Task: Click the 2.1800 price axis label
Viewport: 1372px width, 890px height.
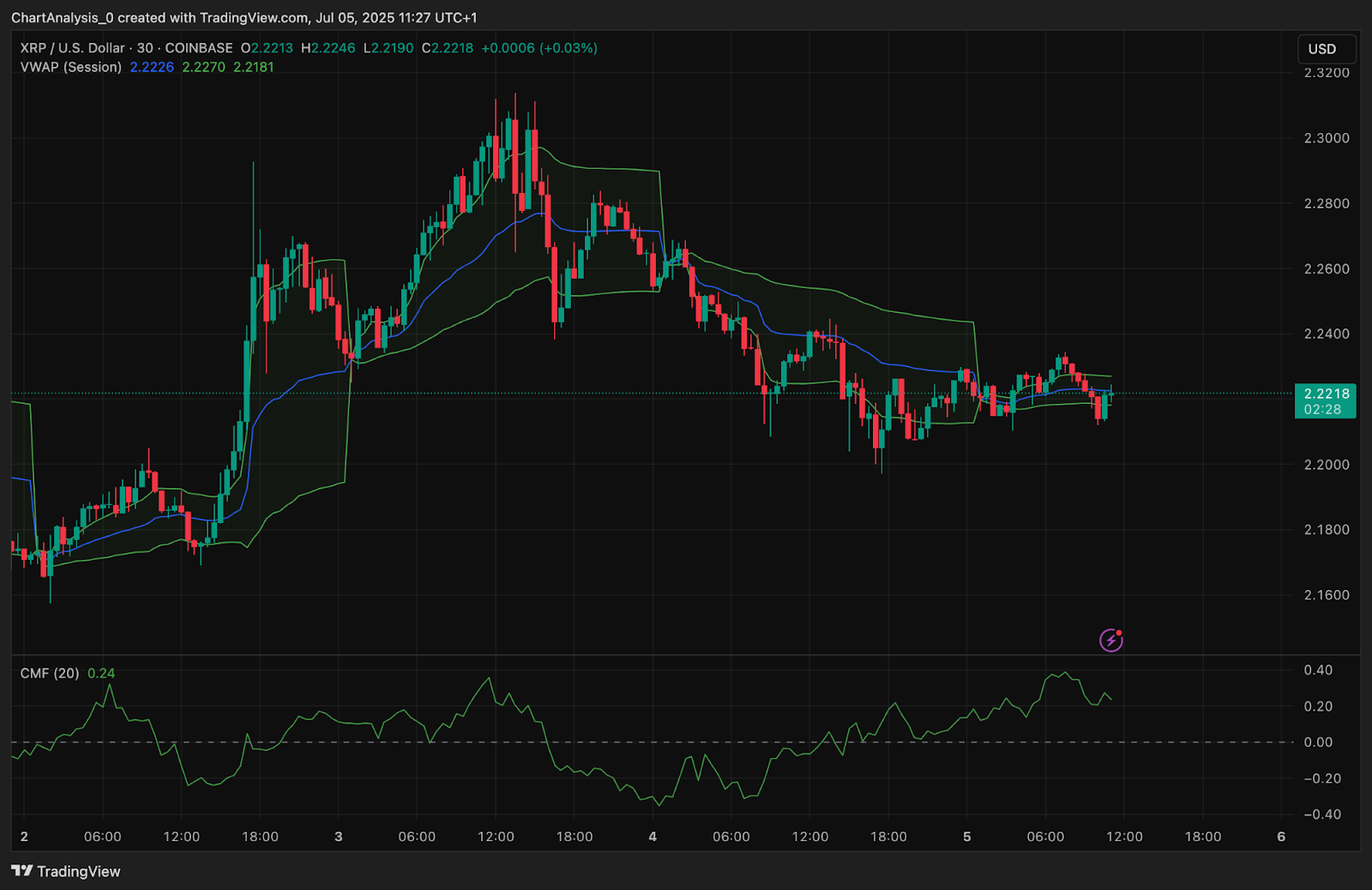Action: tap(1327, 530)
